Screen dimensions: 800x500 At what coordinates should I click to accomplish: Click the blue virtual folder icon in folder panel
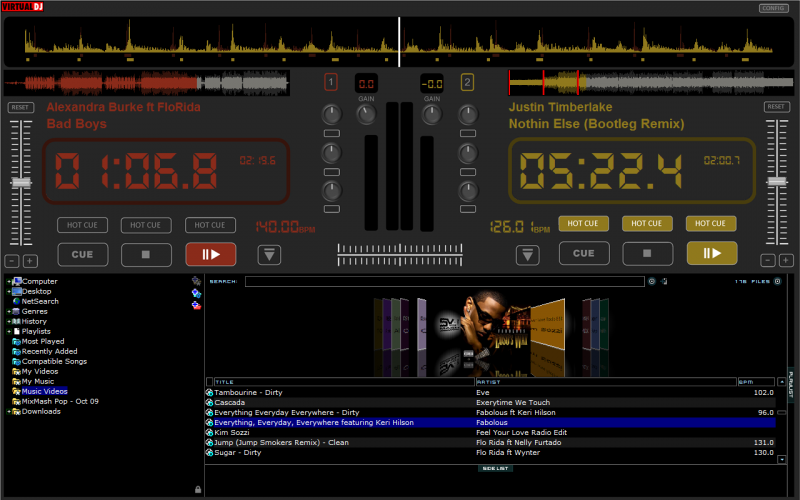click(196, 293)
